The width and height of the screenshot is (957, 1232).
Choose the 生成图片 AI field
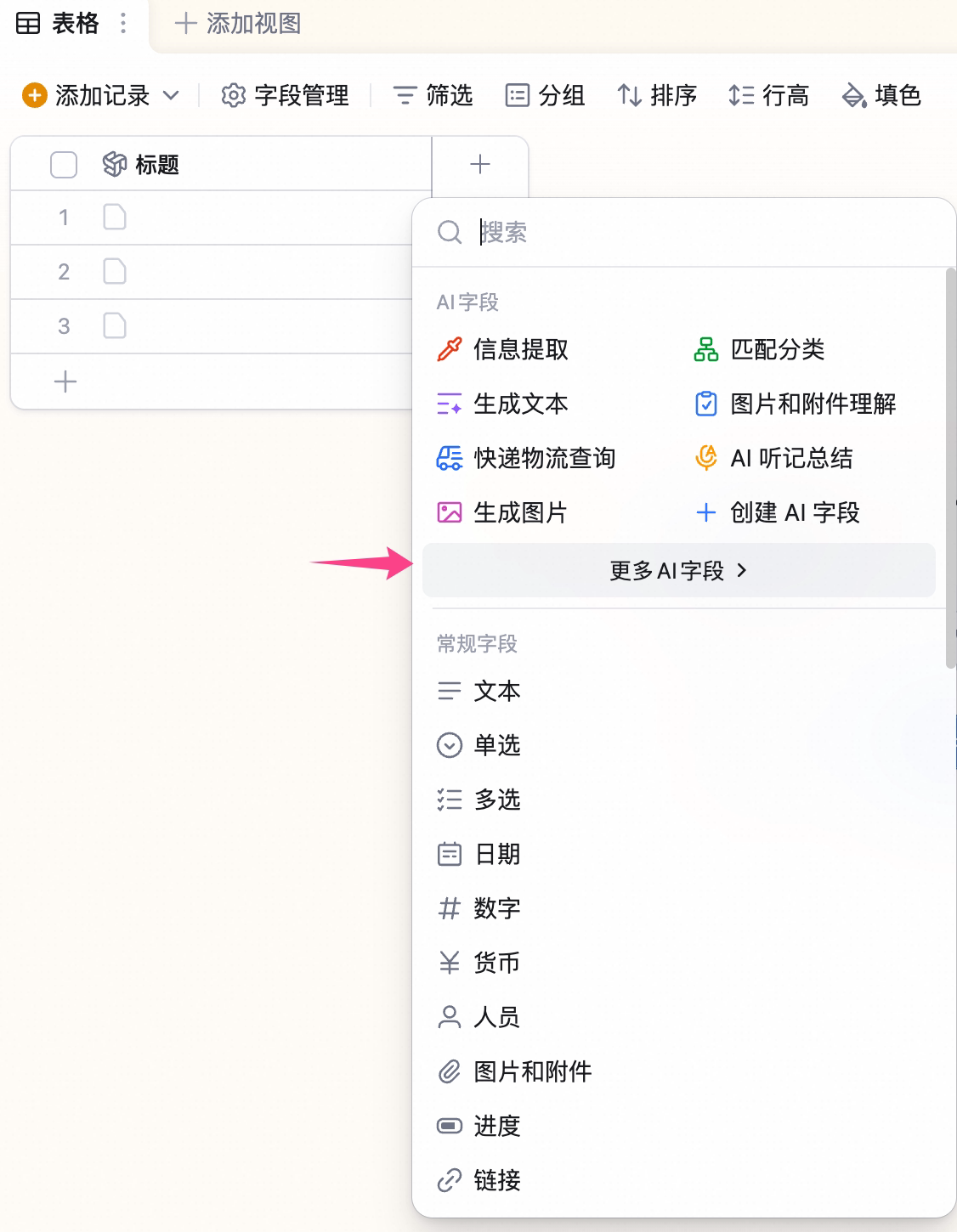(x=502, y=512)
